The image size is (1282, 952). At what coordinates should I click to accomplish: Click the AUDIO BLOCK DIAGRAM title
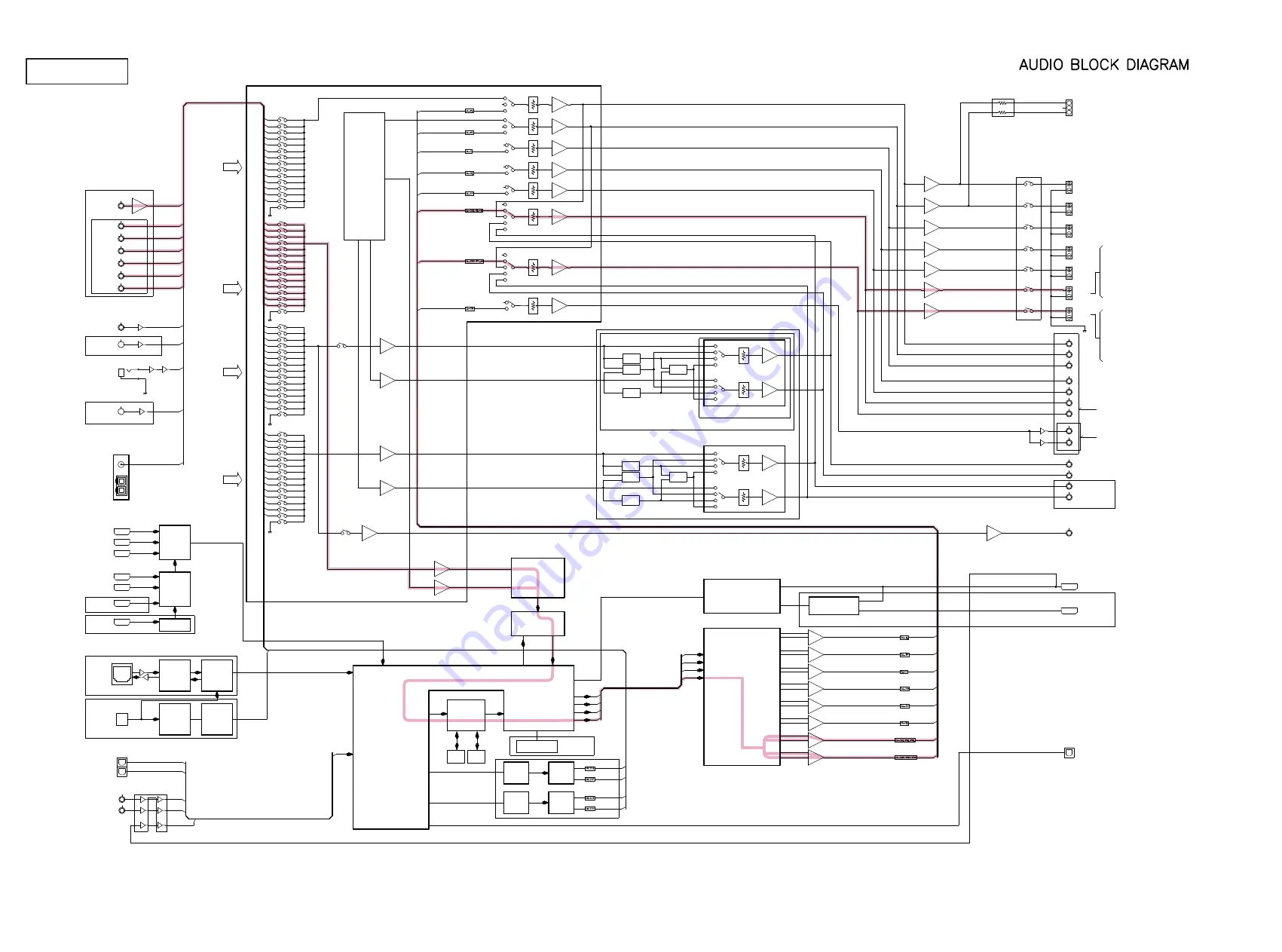click(x=1103, y=65)
